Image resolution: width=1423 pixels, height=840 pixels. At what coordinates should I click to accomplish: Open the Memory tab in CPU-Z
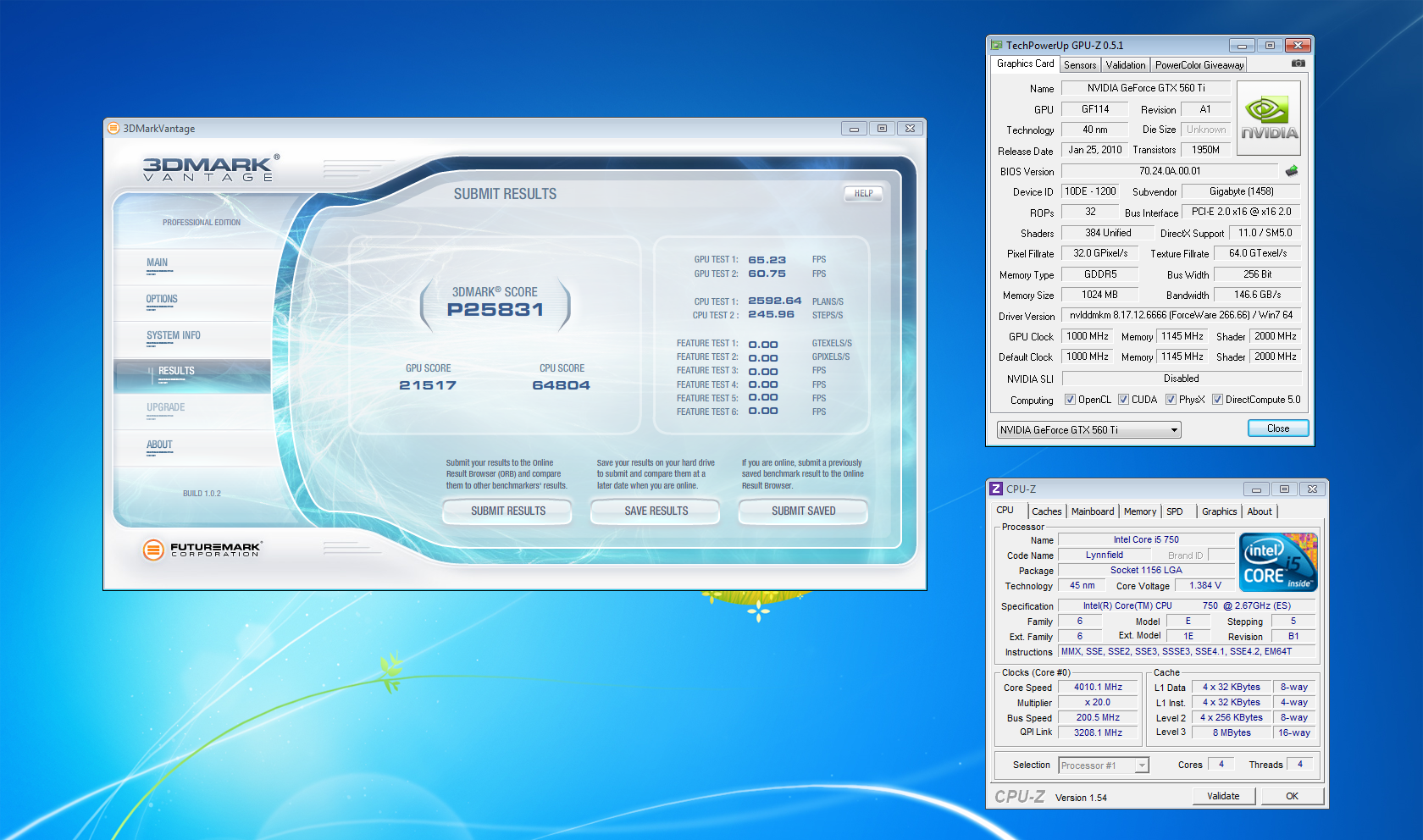point(1140,511)
